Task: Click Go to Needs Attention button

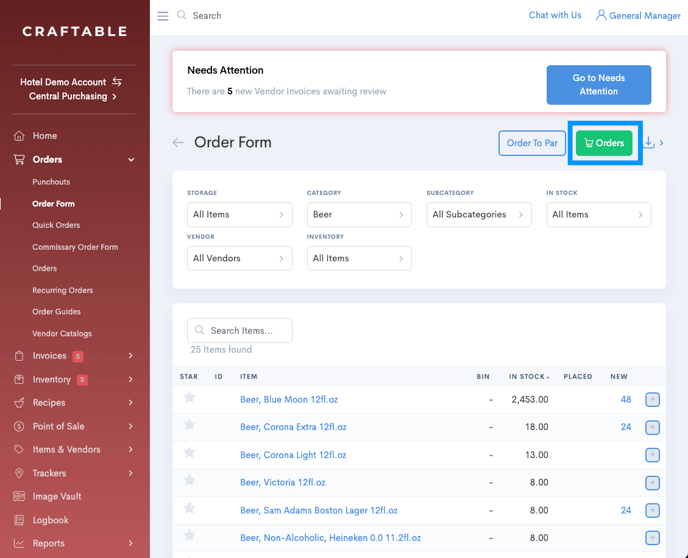Action: (x=598, y=85)
